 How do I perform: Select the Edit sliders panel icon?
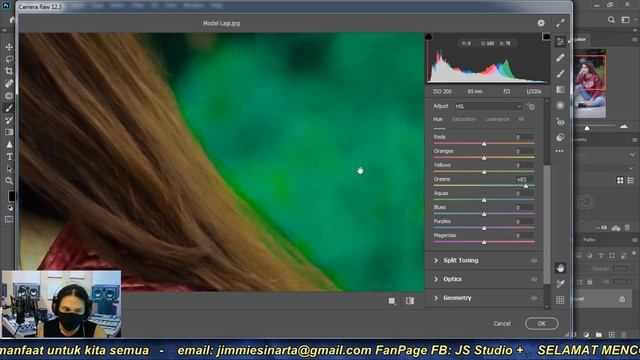(x=560, y=42)
